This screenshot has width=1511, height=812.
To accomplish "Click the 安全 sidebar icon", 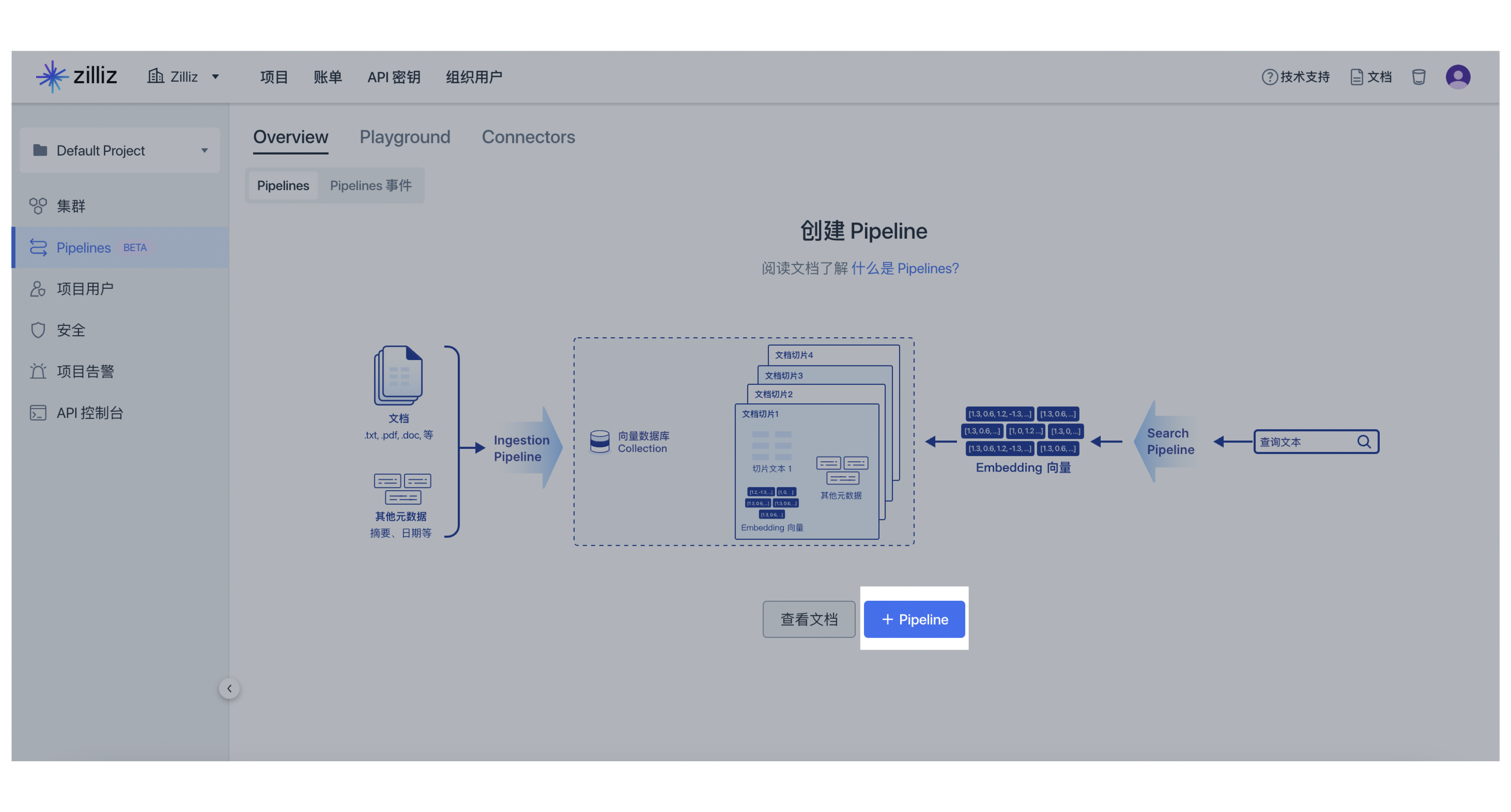I will pyautogui.click(x=36, y=330).
